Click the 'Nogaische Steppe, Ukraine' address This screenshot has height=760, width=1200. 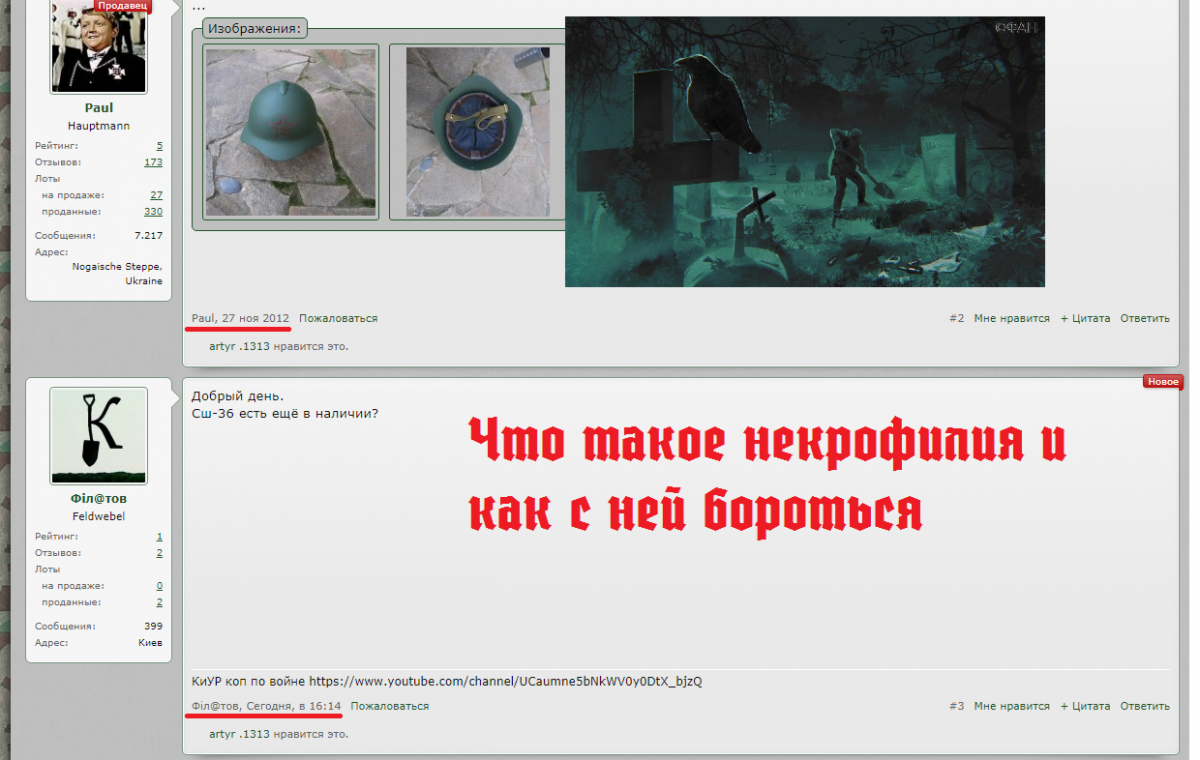(117, 274)
